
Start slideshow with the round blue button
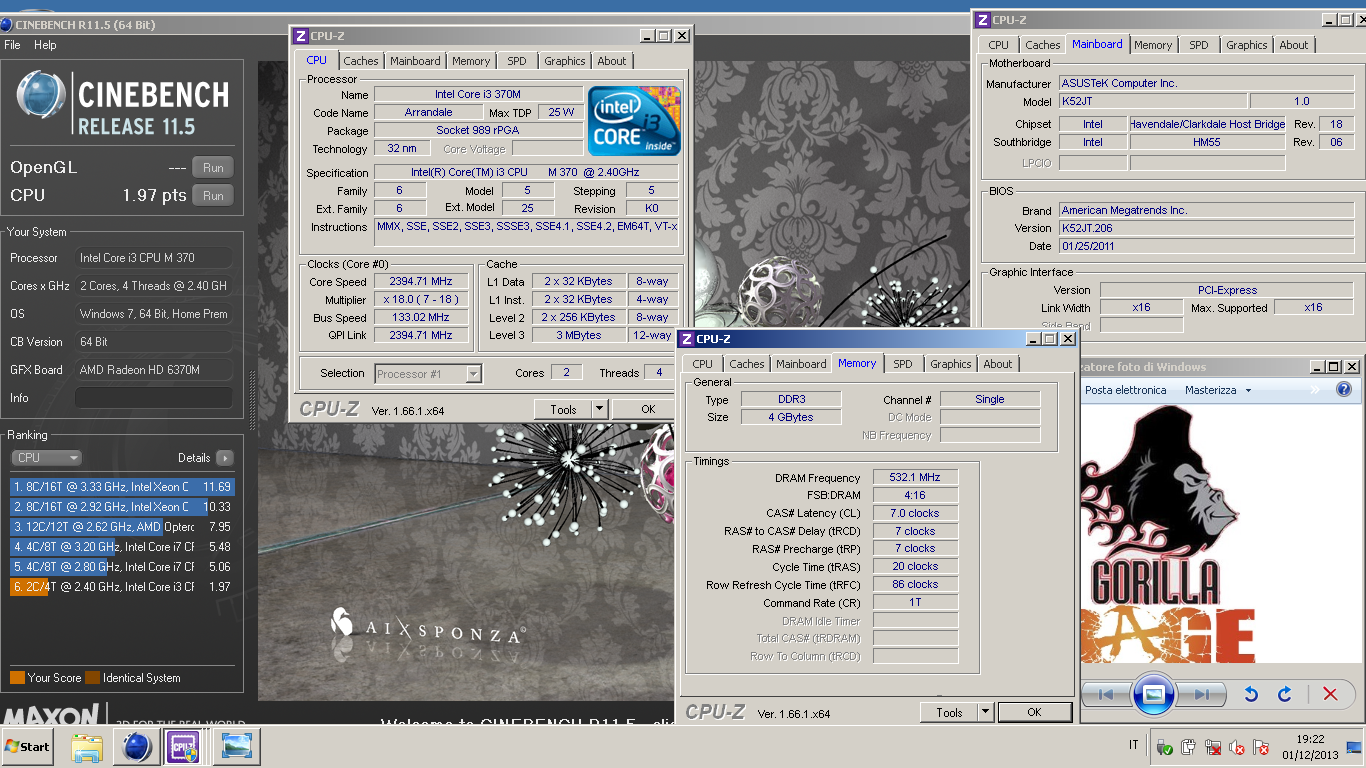click(1153, 694)
